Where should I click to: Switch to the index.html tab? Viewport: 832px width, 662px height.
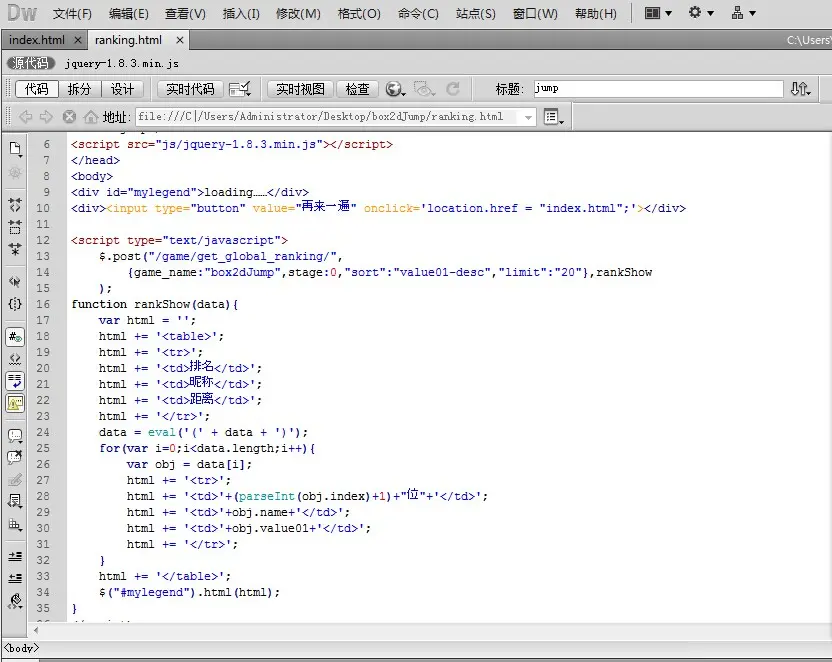[37, 40]
